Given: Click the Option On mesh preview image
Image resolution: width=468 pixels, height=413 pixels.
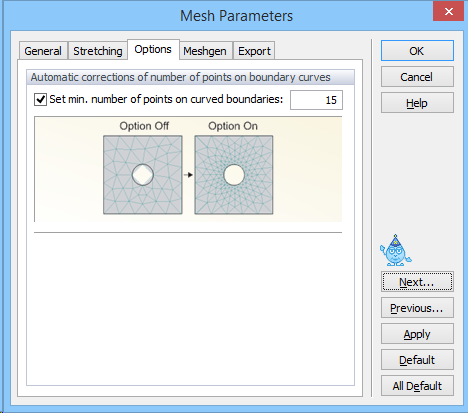Looking at the screenshot, I should [234, 175].
